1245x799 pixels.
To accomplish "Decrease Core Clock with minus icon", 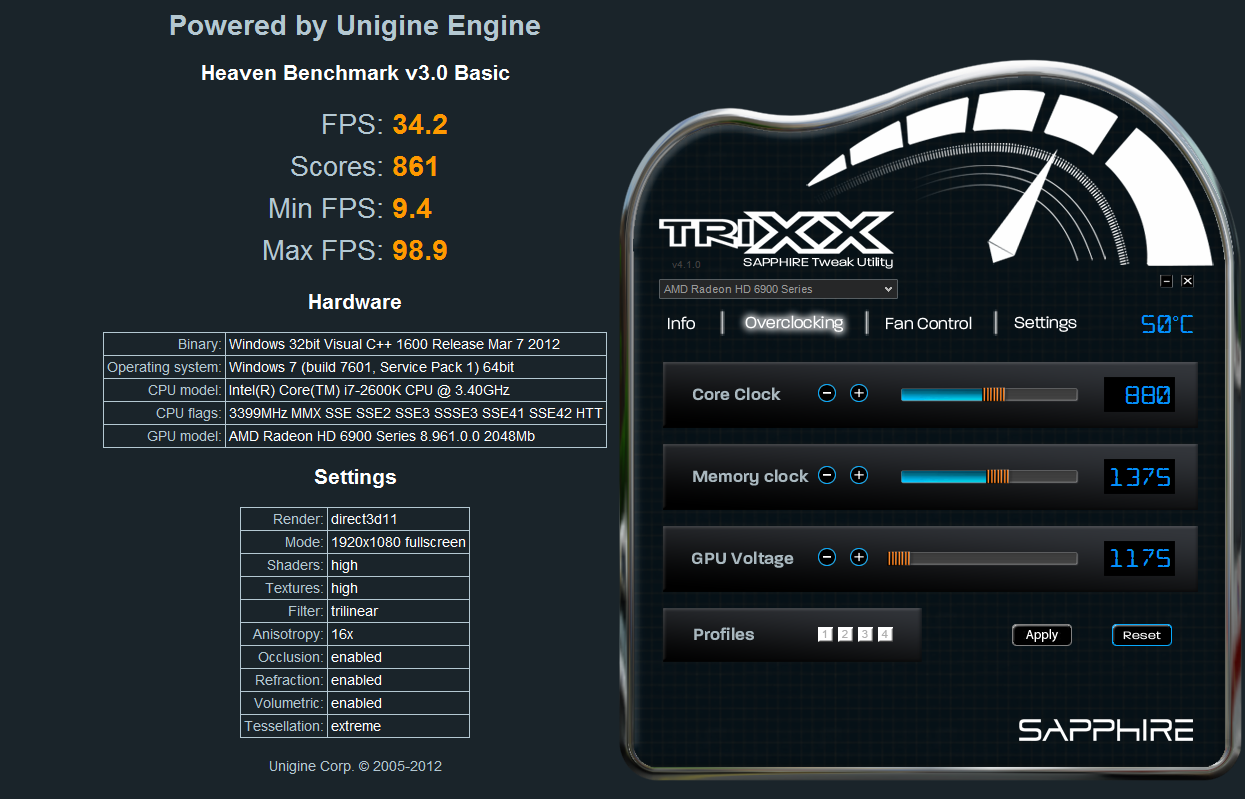I will (x=827, y=393).
